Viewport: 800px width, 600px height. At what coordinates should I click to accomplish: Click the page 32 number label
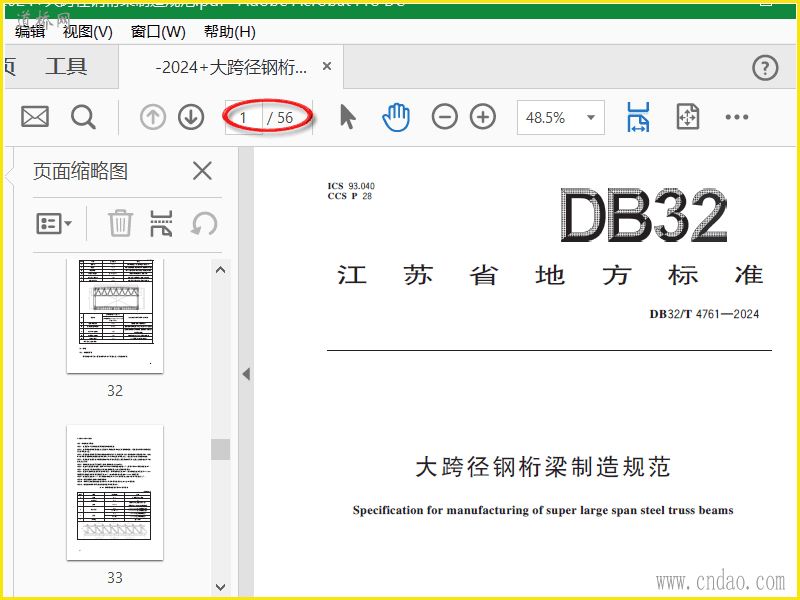coord(115,391)
